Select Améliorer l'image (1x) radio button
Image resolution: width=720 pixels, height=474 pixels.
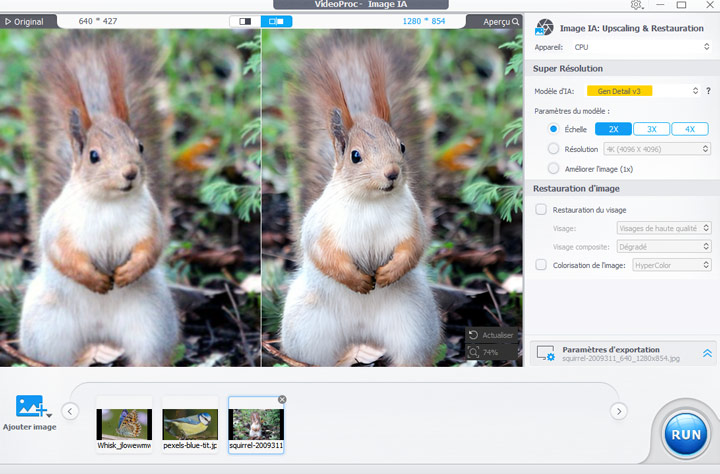pyautogui.click(x=553, y=169)
